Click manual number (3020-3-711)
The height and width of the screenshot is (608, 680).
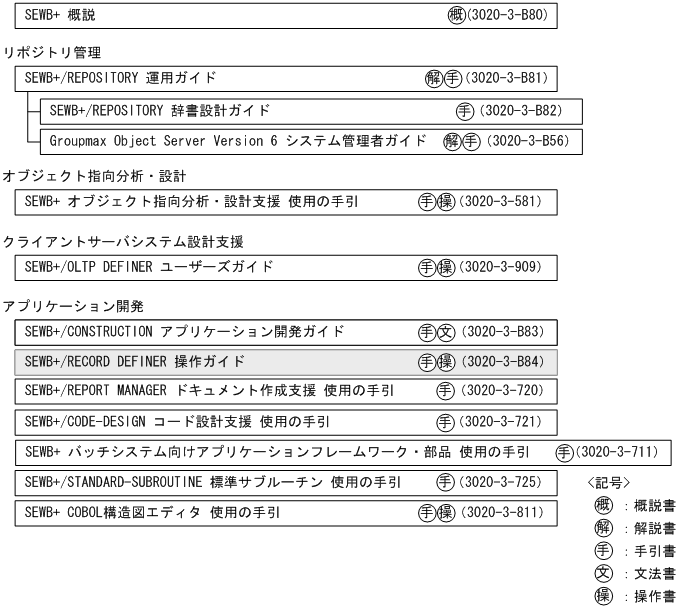coord(617,452)
